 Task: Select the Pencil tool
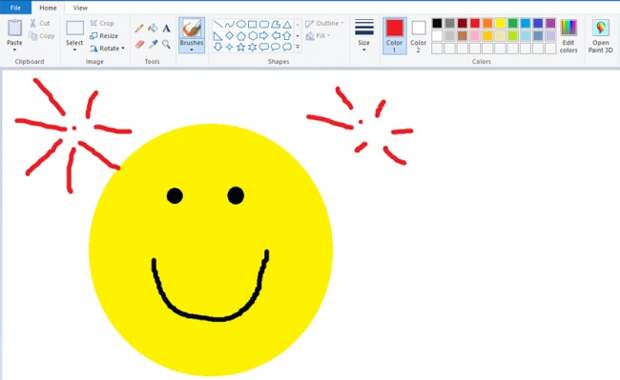(139, 28)
